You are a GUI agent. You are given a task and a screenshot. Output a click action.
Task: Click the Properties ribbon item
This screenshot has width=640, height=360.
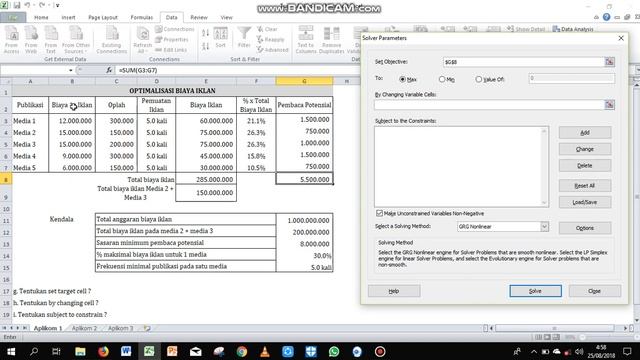pyautogui.click(x=172, y=40)
